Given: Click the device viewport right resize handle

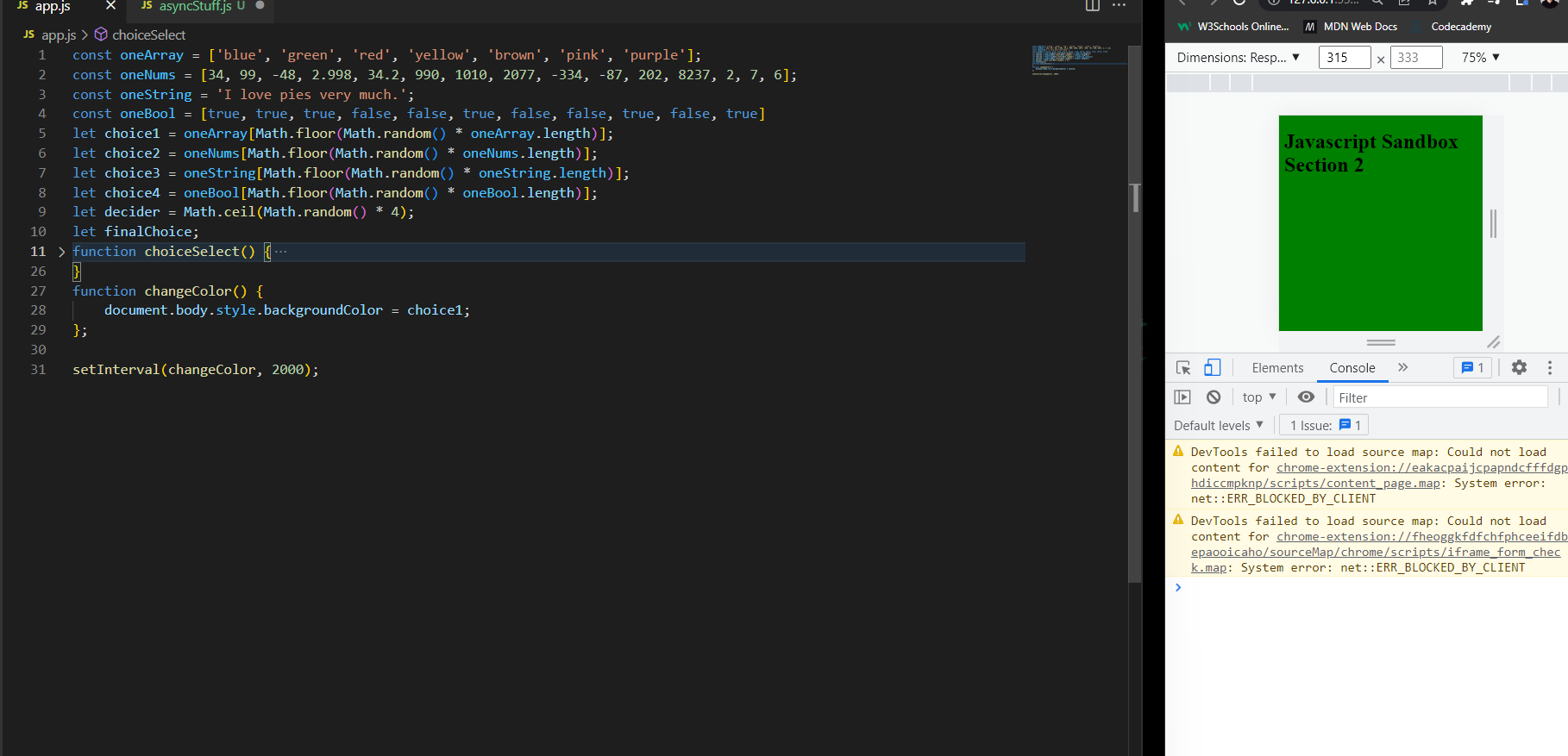Looking at the screenshot, I should 1493,223.
